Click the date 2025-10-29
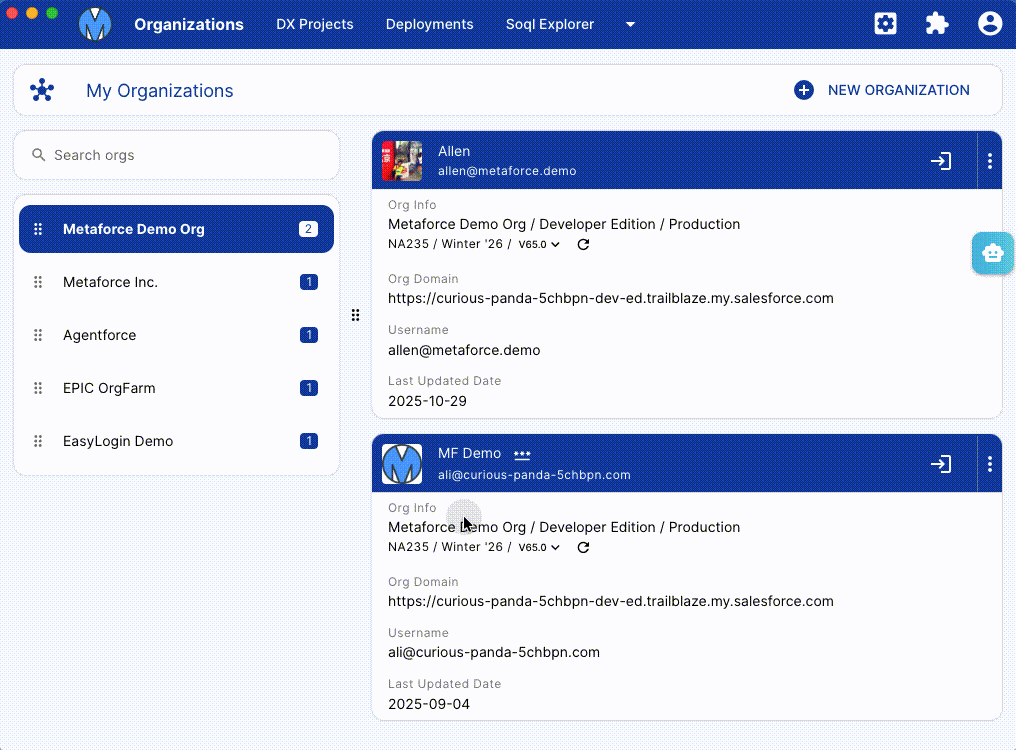Image resolution: width=1016 pixels, height=750 pixels. tap(427, 401)
